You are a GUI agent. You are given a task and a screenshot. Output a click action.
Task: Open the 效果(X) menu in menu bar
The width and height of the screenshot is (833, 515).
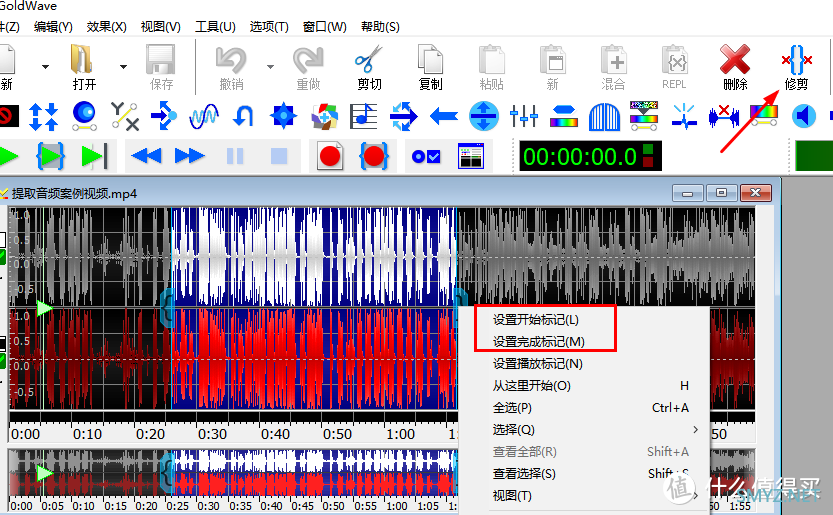click(106, 26)
